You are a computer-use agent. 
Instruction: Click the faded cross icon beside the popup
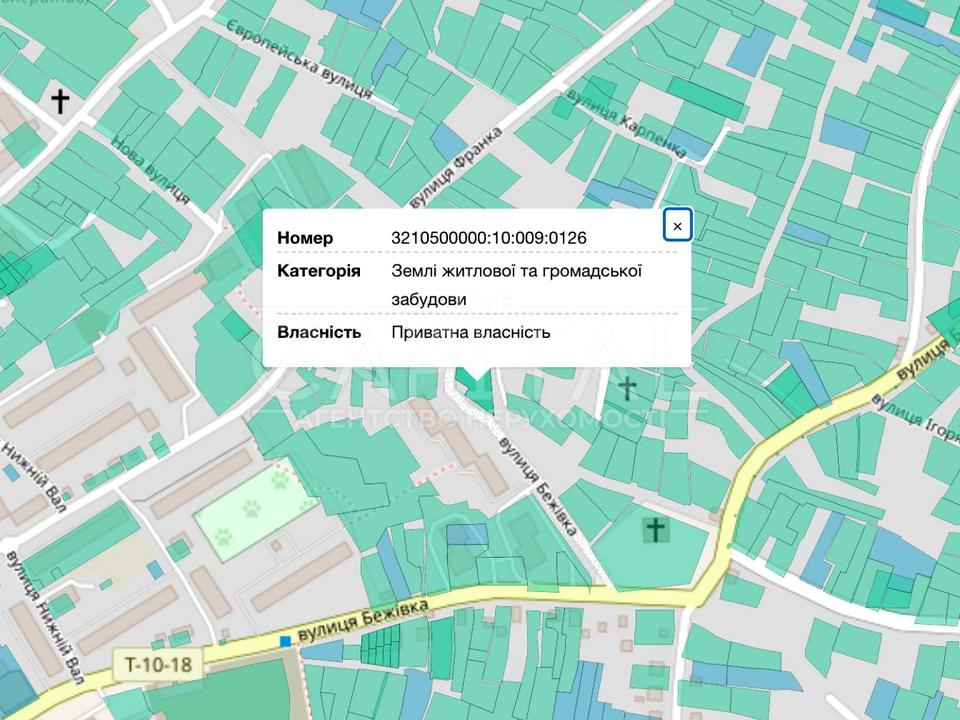coord(627,387)
